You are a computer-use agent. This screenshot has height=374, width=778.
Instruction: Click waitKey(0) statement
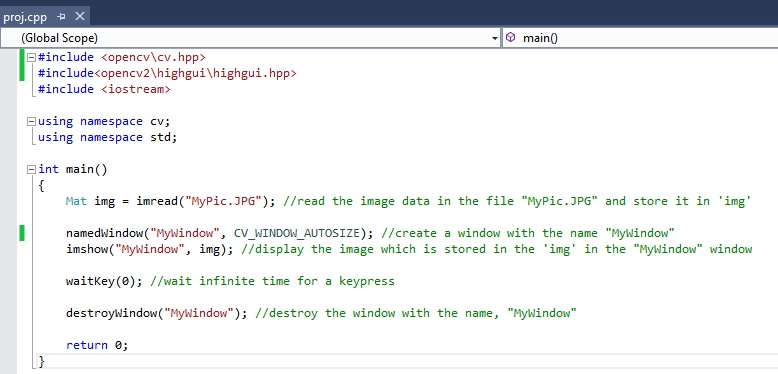(104, 281)
